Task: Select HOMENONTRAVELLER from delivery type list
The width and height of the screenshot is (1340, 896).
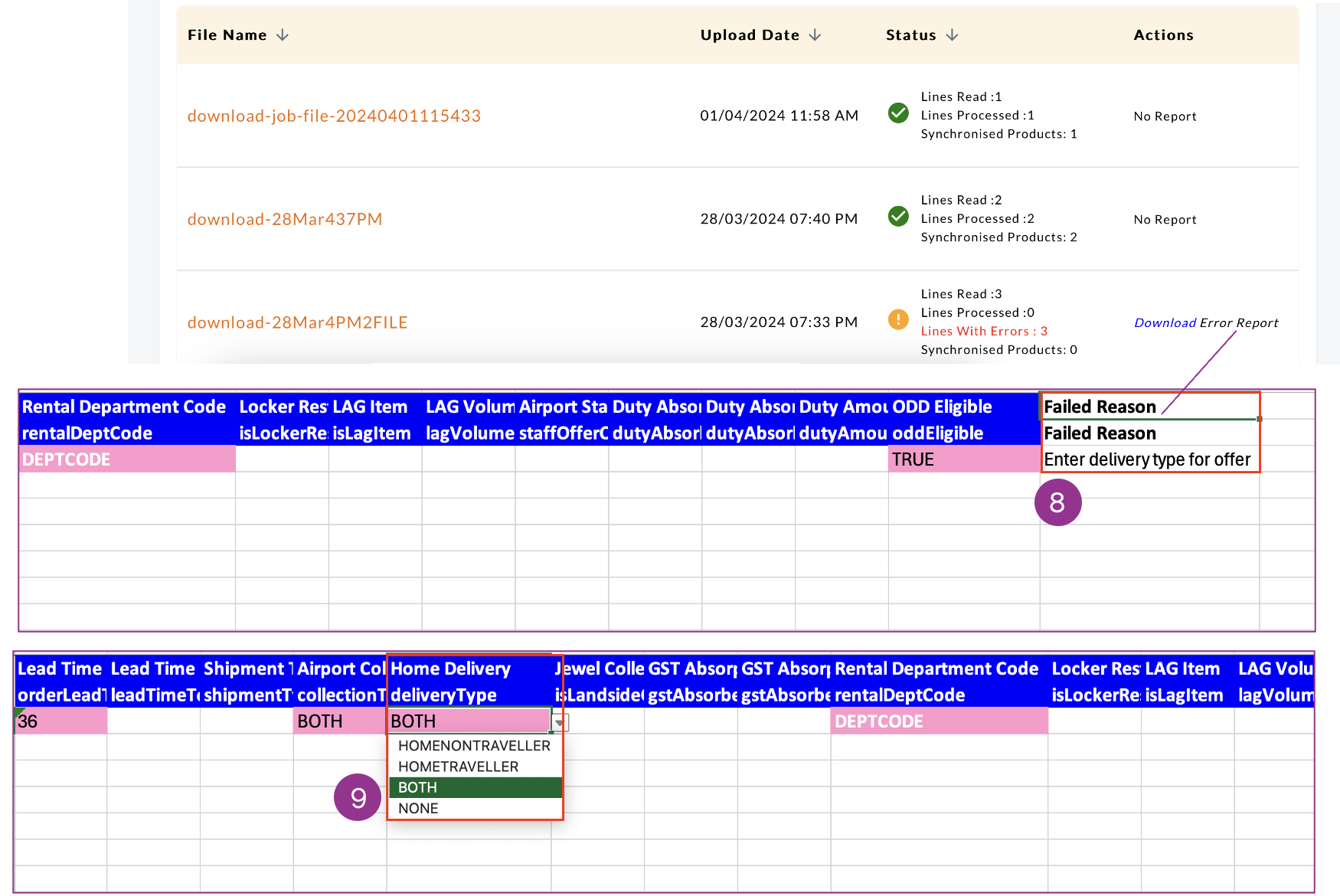Action: click(474, 746)
